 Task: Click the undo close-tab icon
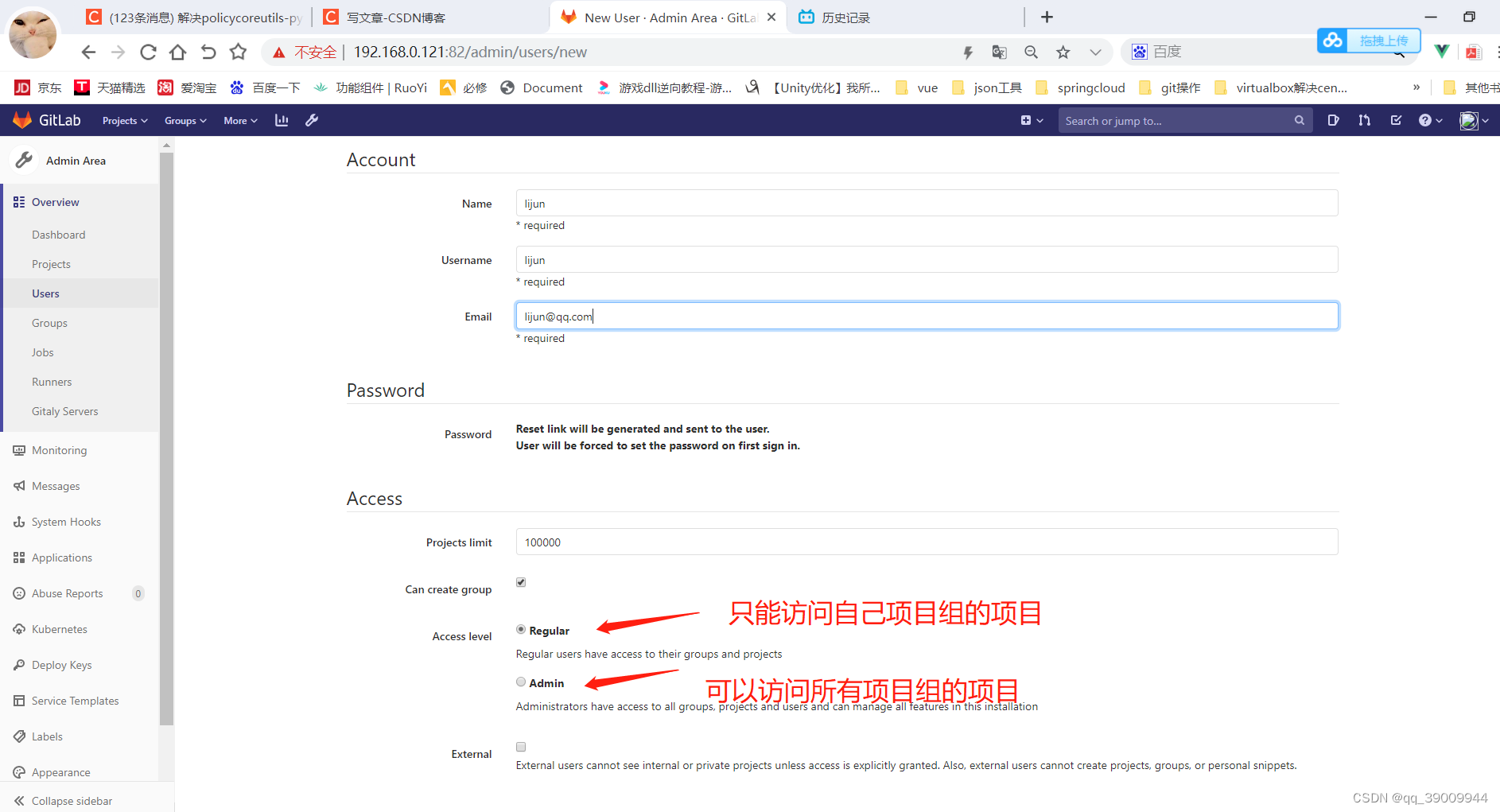coord(208,52)
